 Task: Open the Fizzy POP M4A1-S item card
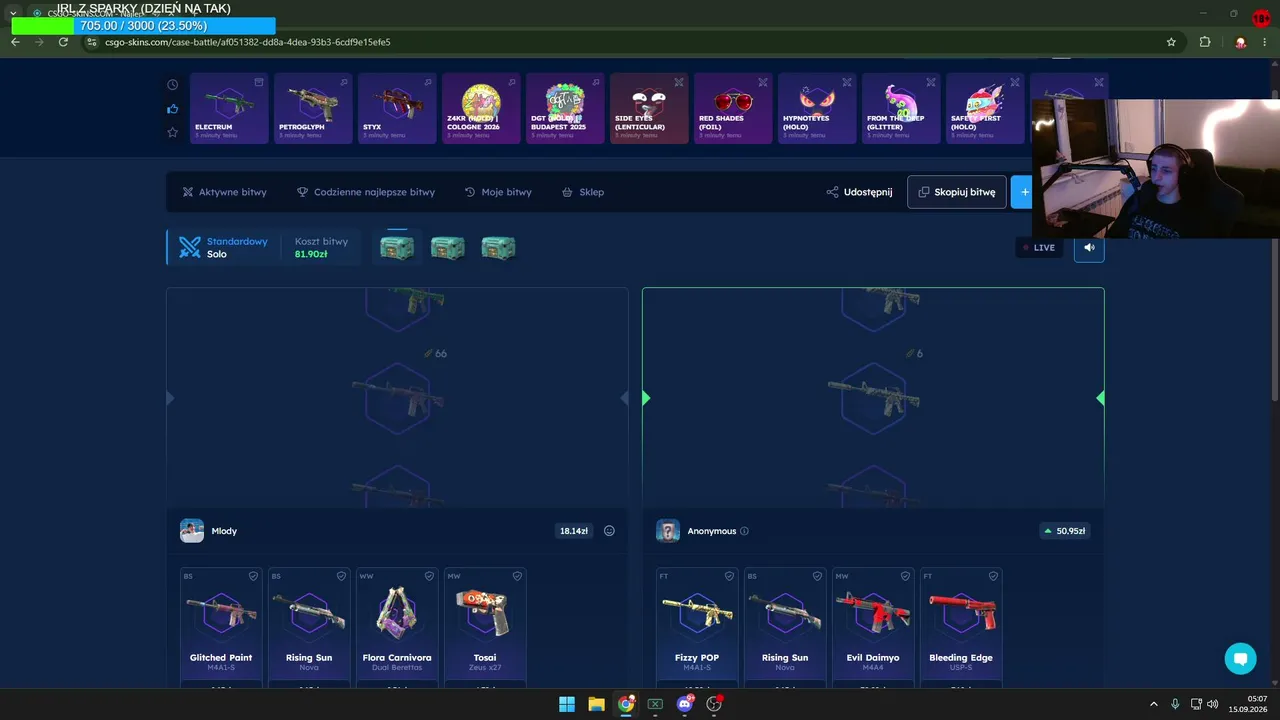697,627
